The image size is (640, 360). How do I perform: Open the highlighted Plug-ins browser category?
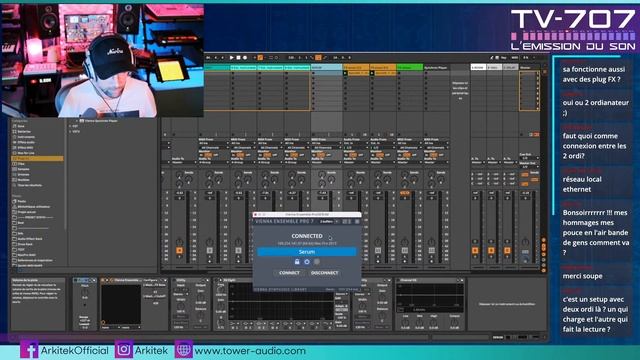coord(37,158)
